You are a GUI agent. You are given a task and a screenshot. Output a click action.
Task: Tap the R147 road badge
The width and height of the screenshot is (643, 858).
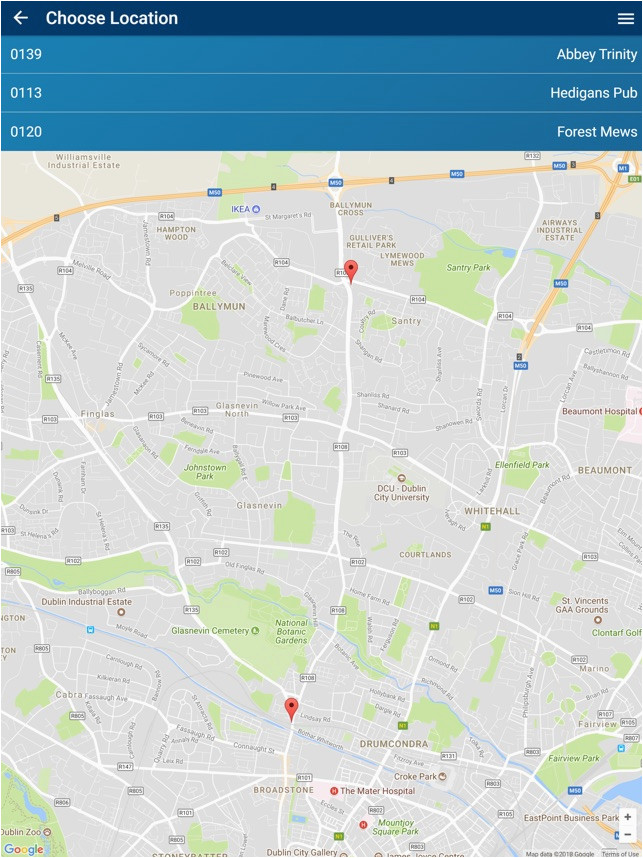[125, 767]
